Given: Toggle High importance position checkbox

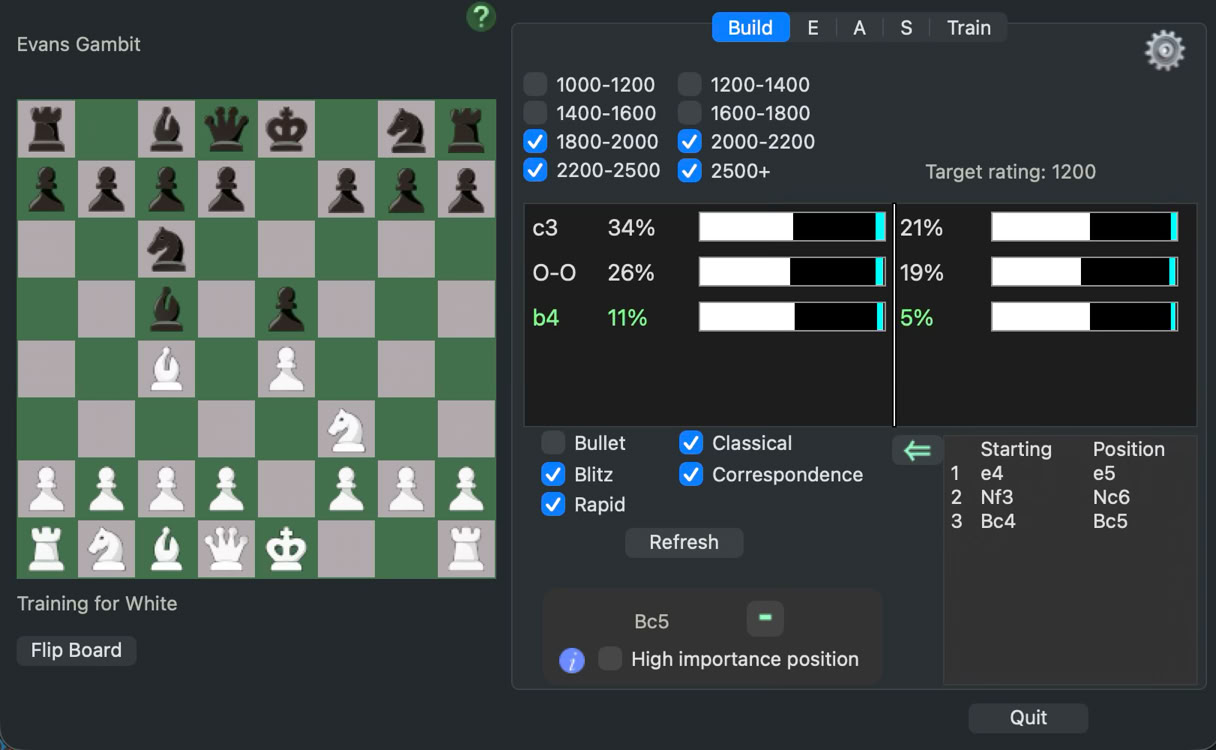Looking at the screenshot, I should (610, 659).
